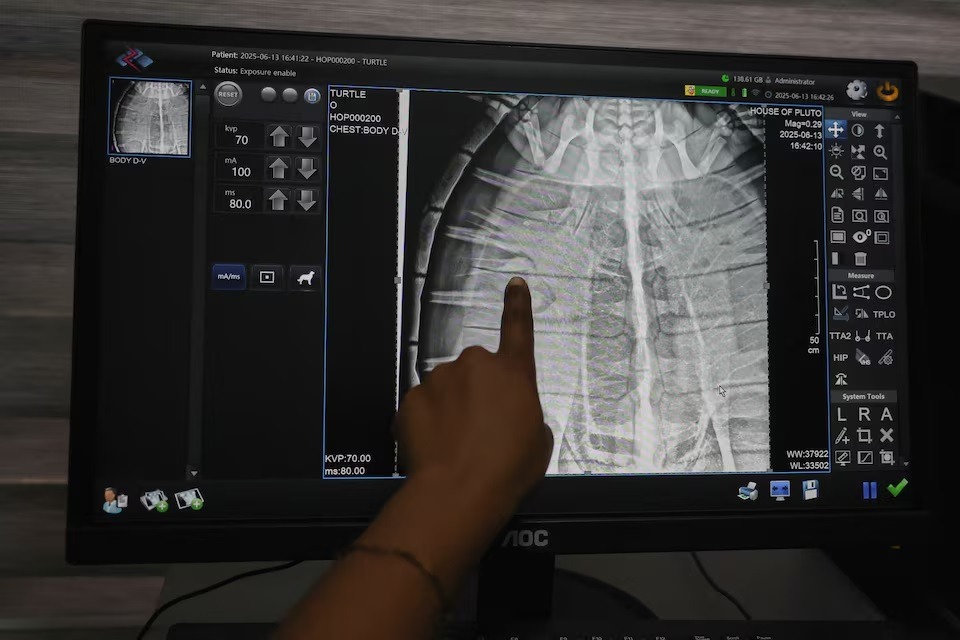
Task: Click the bottom floppy disk save icon
Action: [x=810, y=490]
